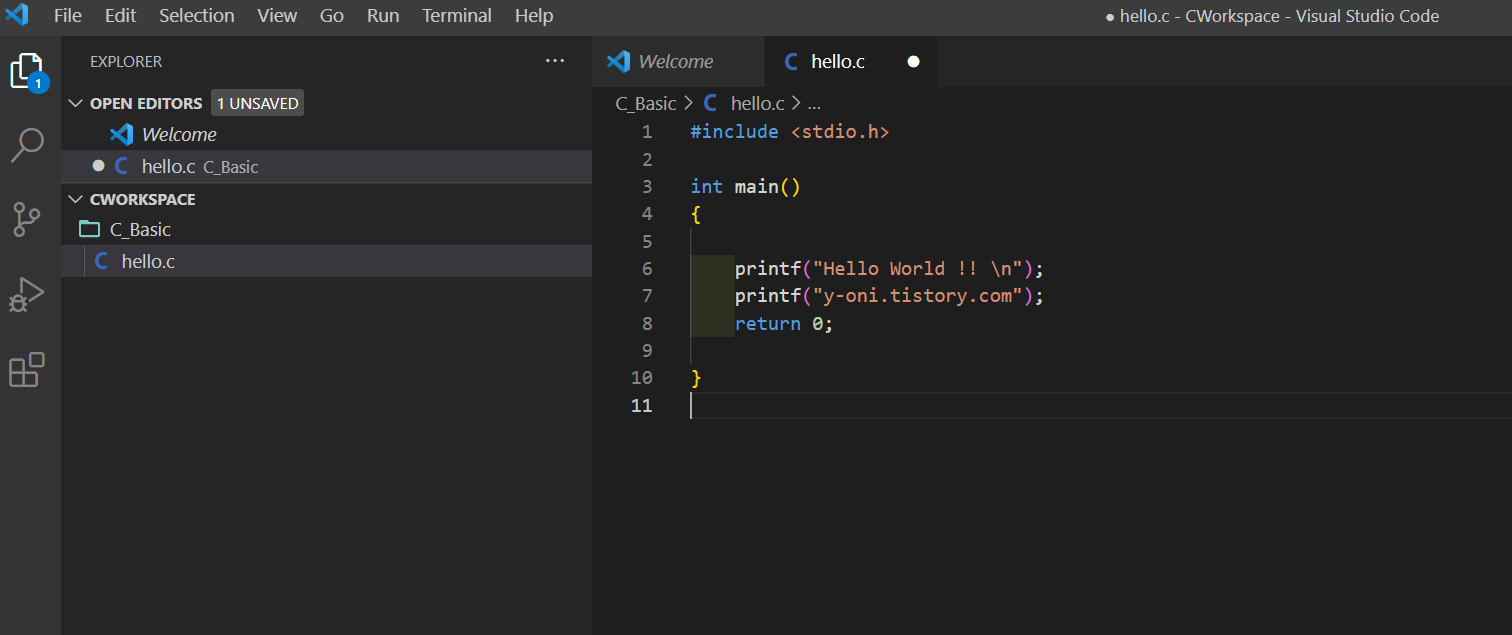Open the Terminal menu

click(457, 16)
